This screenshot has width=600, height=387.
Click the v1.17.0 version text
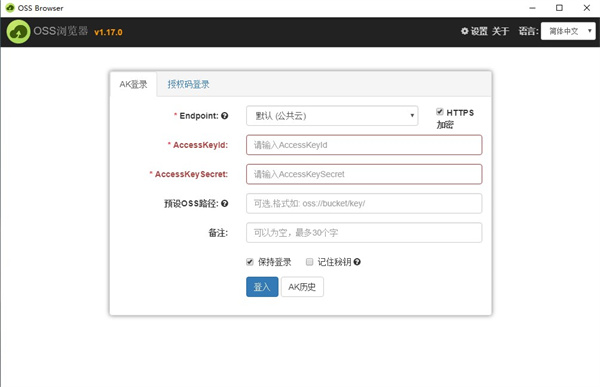click(x=108, y=32)
